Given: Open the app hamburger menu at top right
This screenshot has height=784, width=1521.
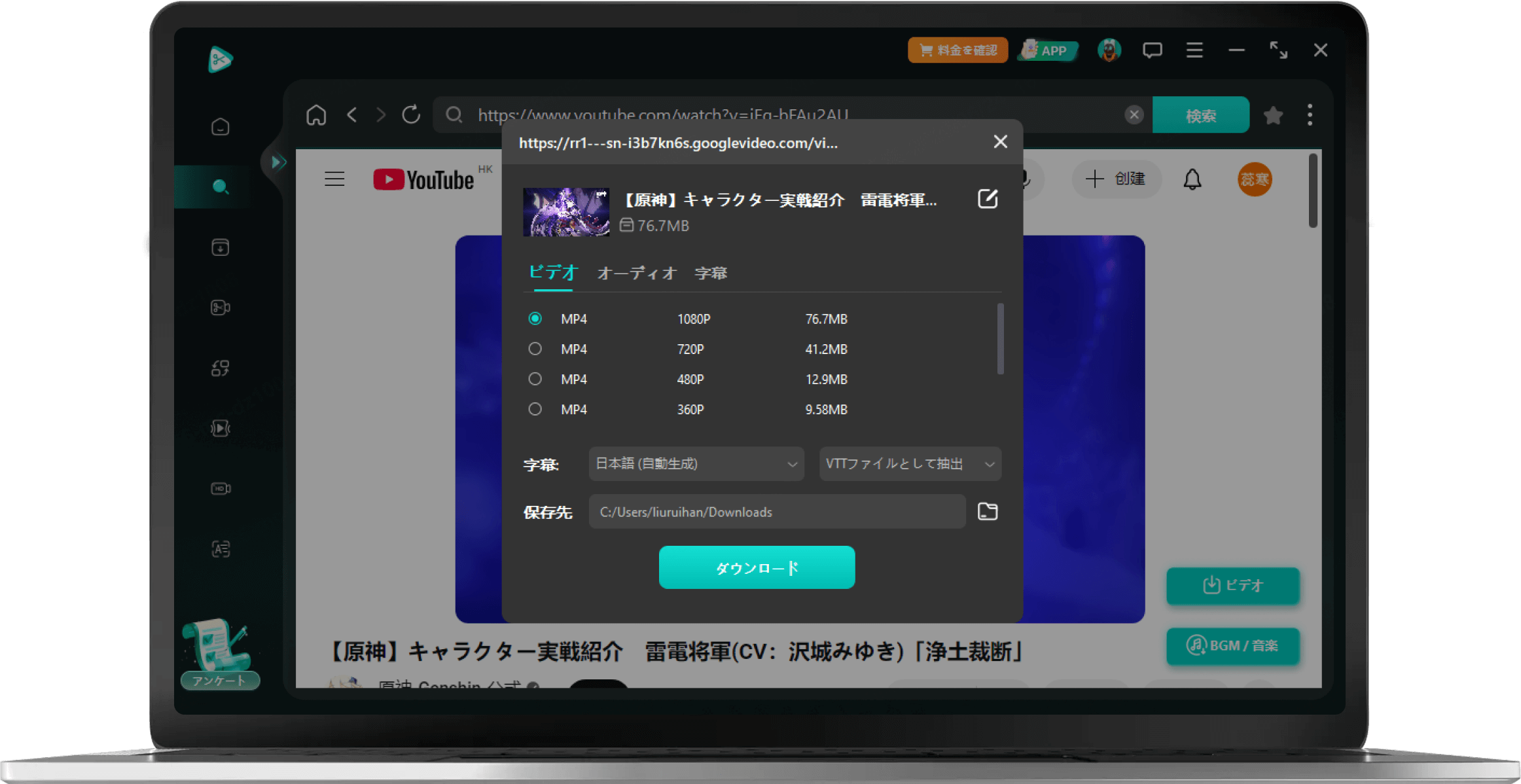Looking at the screenshot, I should tap(1194, 50).
